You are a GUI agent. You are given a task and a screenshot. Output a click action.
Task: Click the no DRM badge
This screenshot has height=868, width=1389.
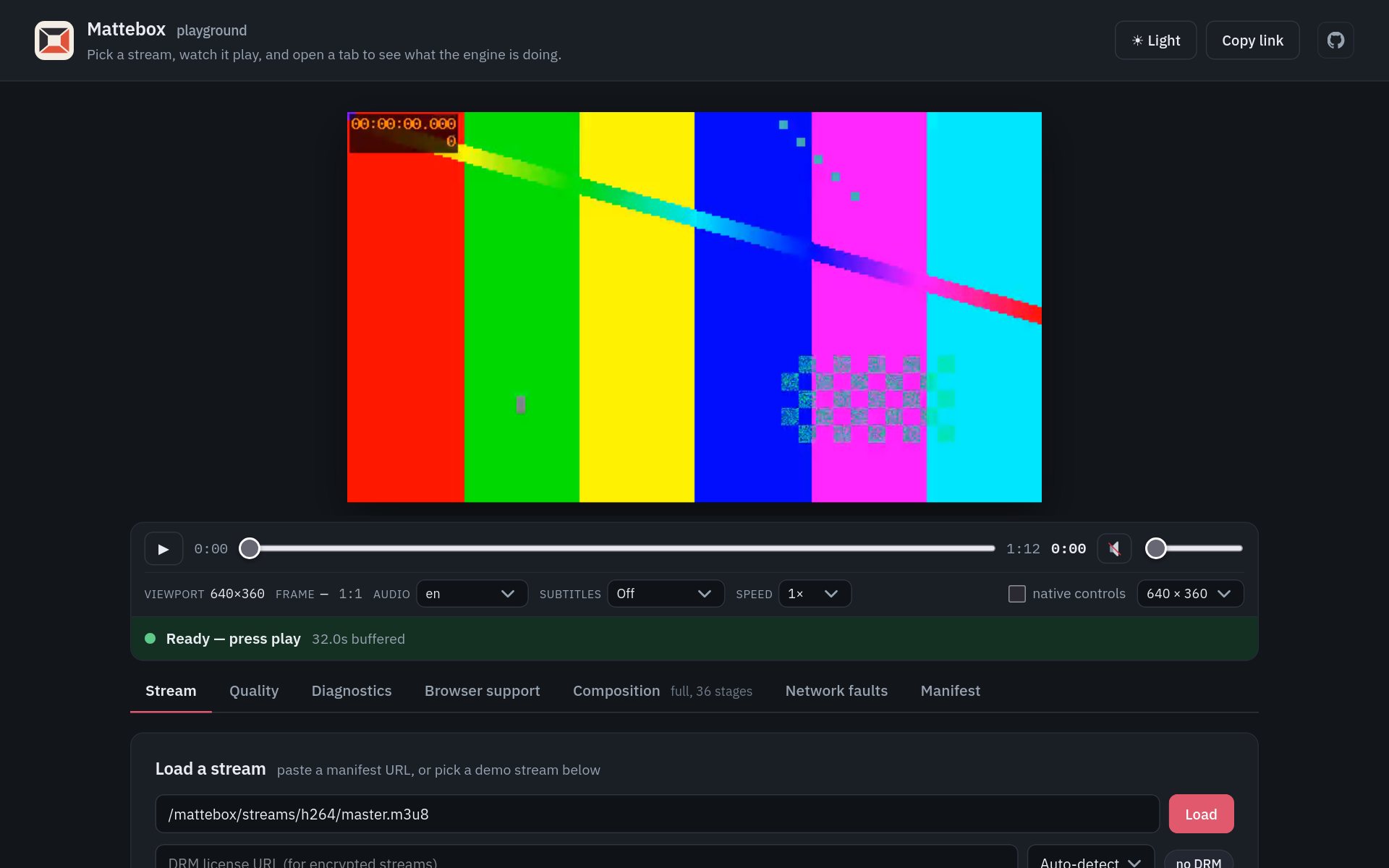pyautogui.click(x=1199, y=861)
